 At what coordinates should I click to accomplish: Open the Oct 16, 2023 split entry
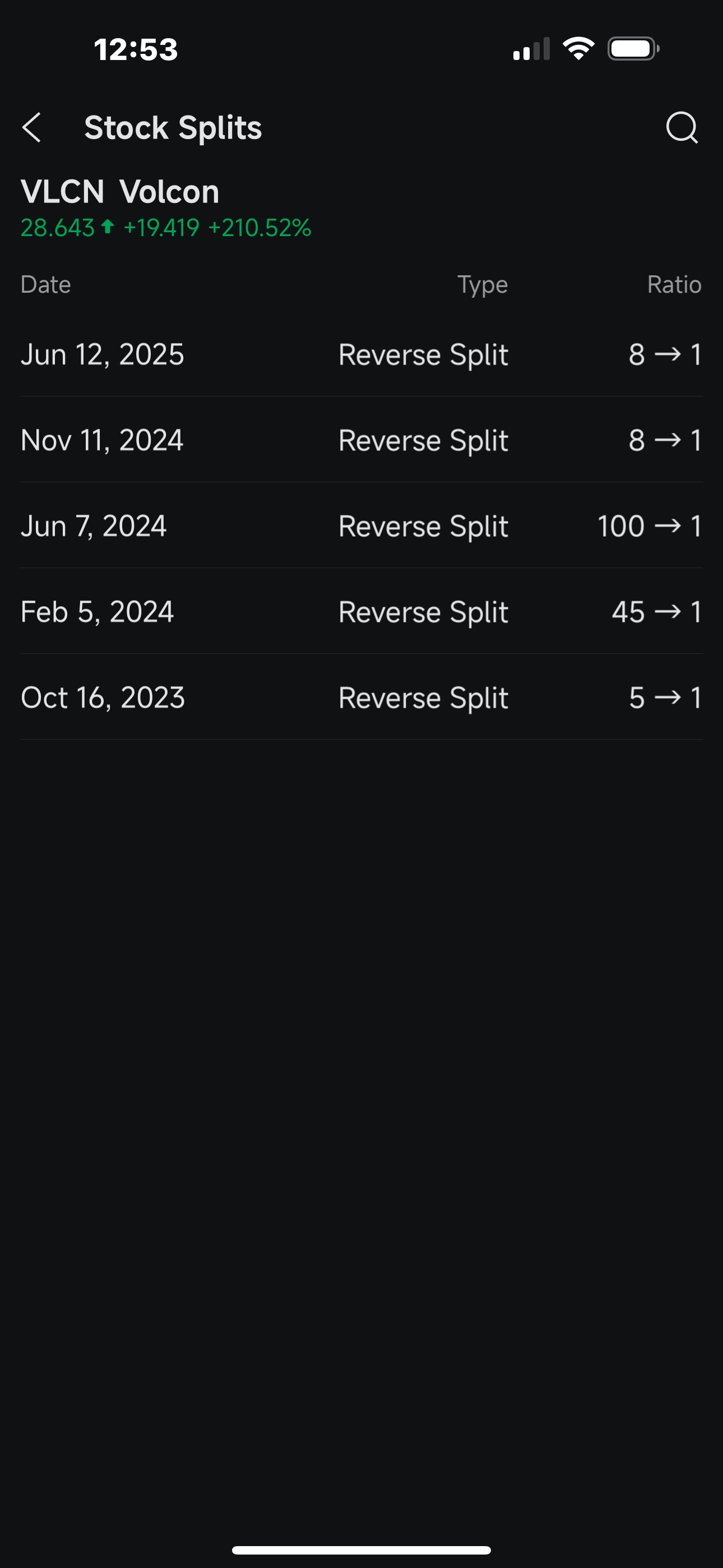361,698
